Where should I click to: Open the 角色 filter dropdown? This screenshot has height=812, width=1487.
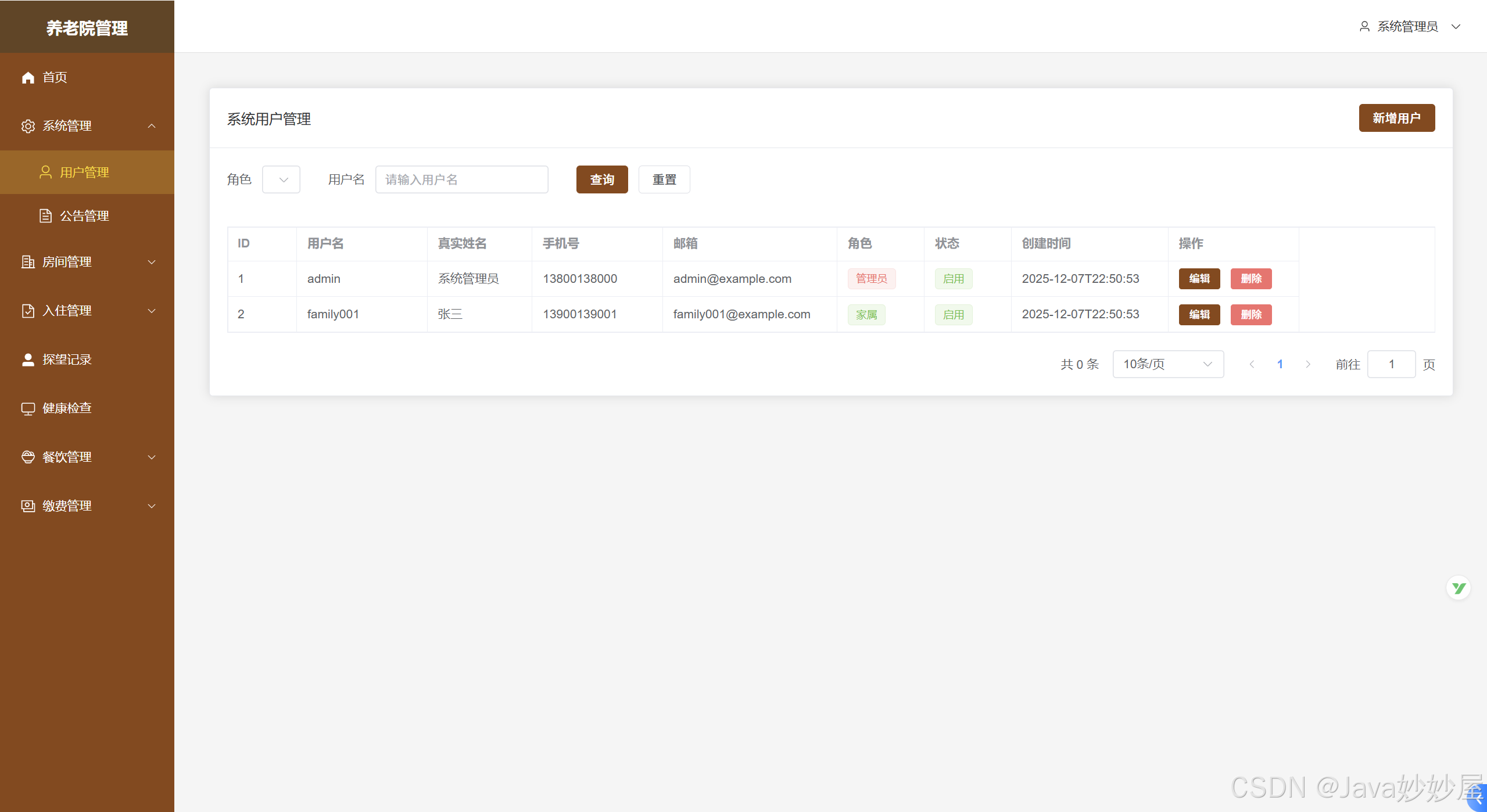(281, 179)
